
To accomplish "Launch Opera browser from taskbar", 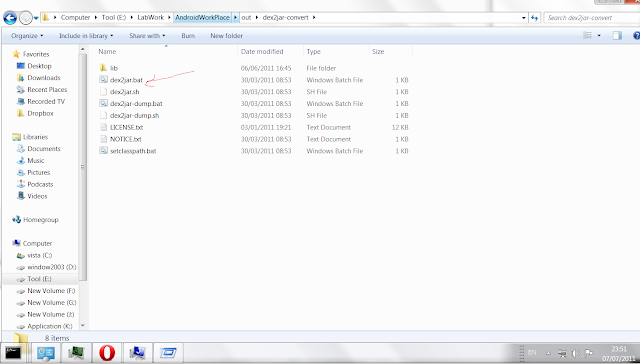I will [x=107, y=353].
